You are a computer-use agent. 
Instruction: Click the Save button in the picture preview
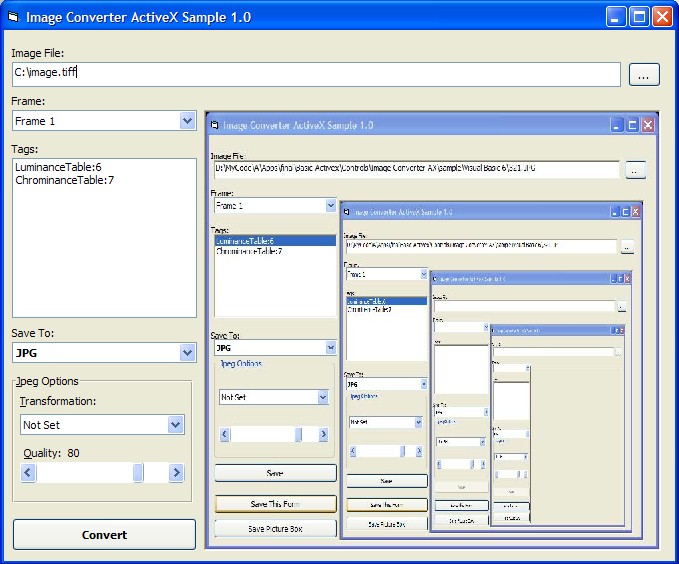click(x=275, y=473)
